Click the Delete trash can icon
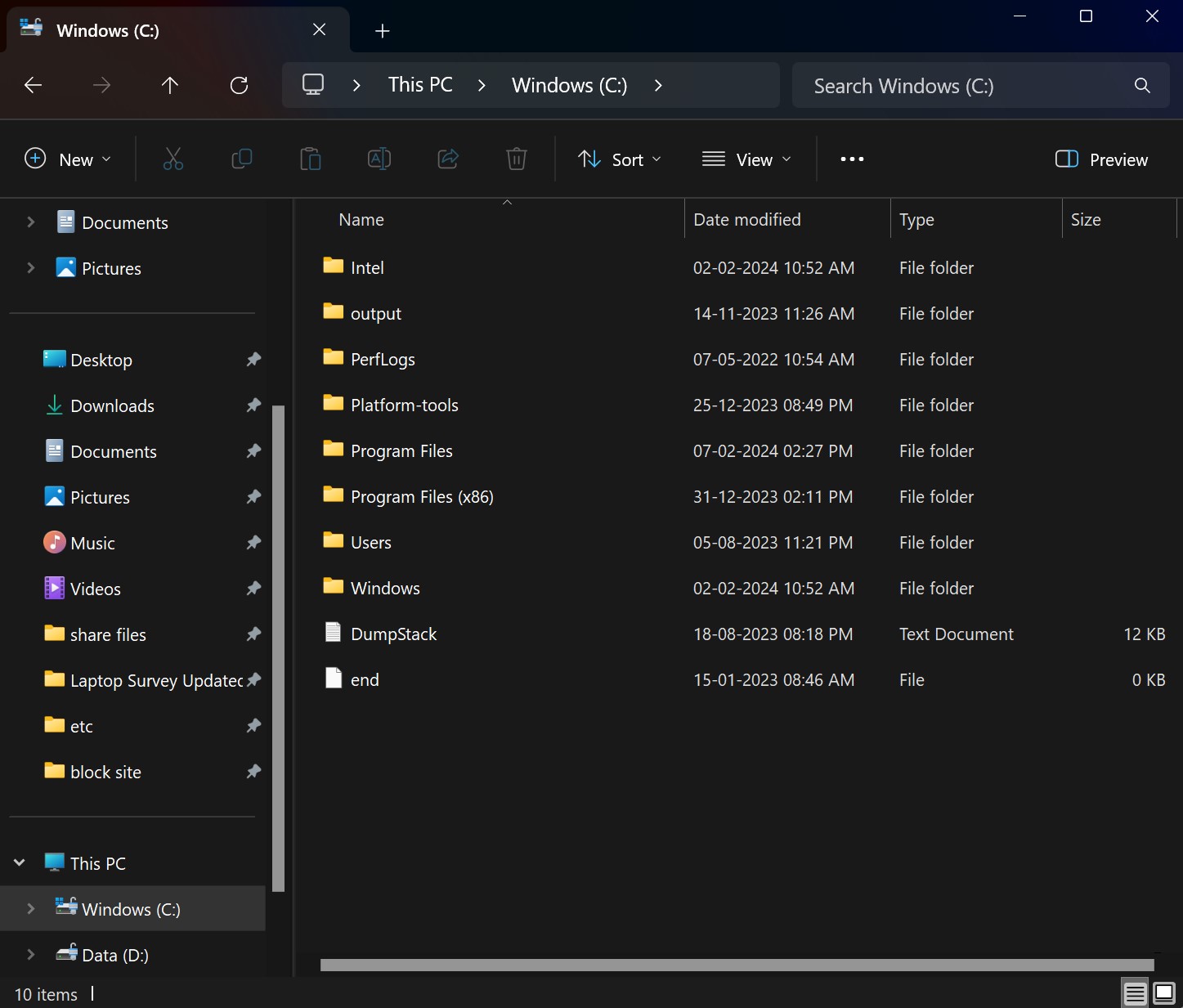The width and height of the screenshot is (1183, 1008). [517, 159]
